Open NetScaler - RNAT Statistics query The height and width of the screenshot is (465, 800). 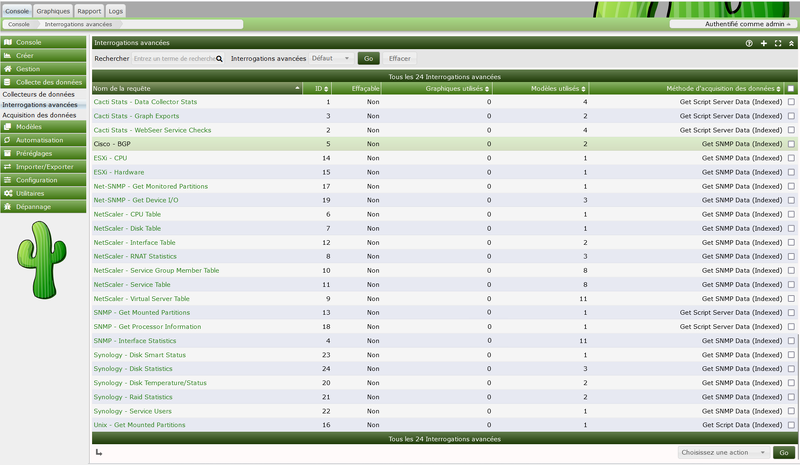click(135, 256)
